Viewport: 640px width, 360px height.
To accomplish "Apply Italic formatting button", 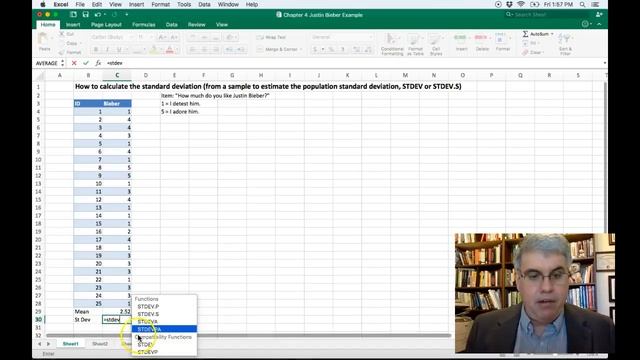I will coord(107,50).
